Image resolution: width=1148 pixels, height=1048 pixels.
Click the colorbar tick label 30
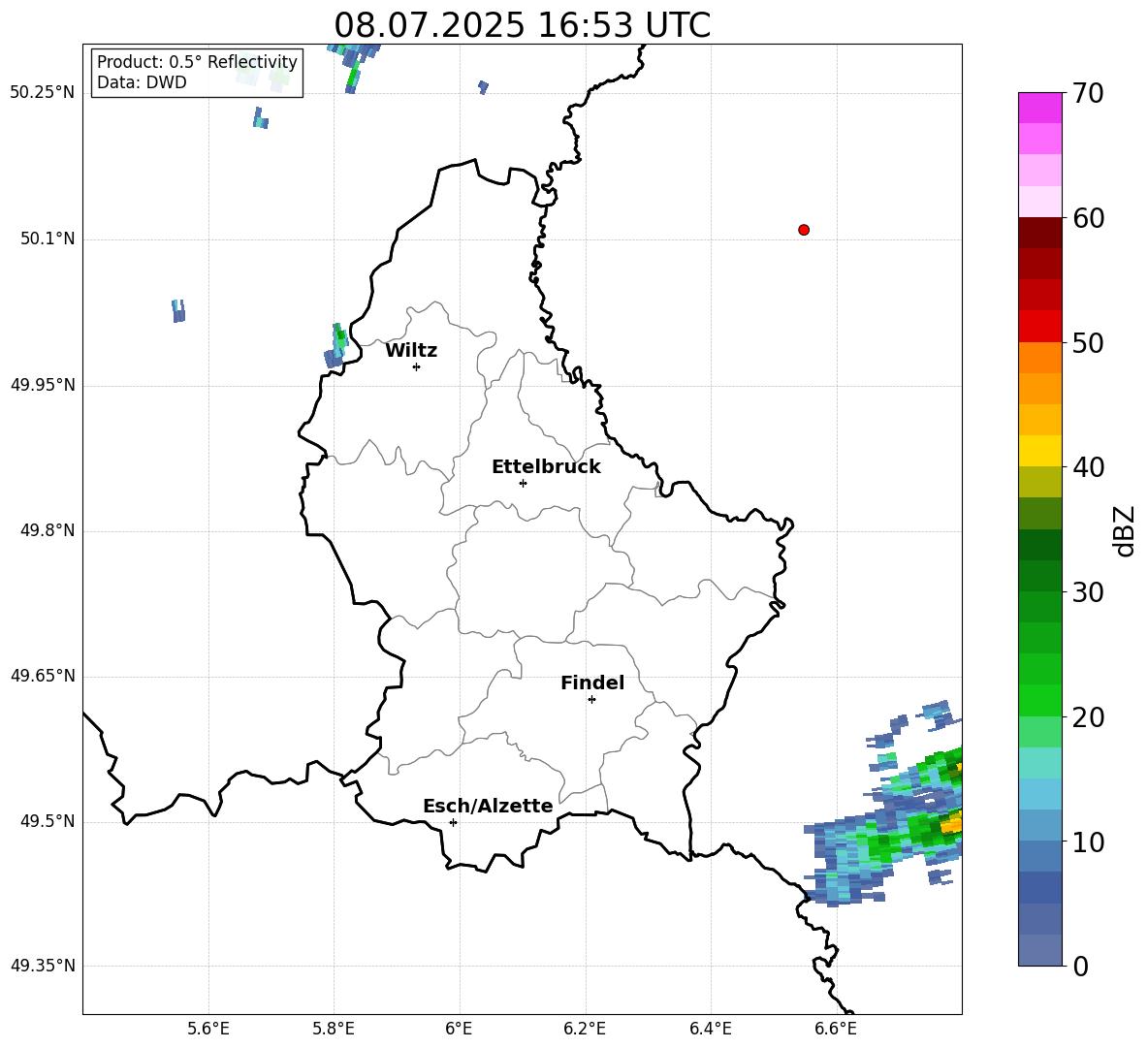(x=1088, y=592)
